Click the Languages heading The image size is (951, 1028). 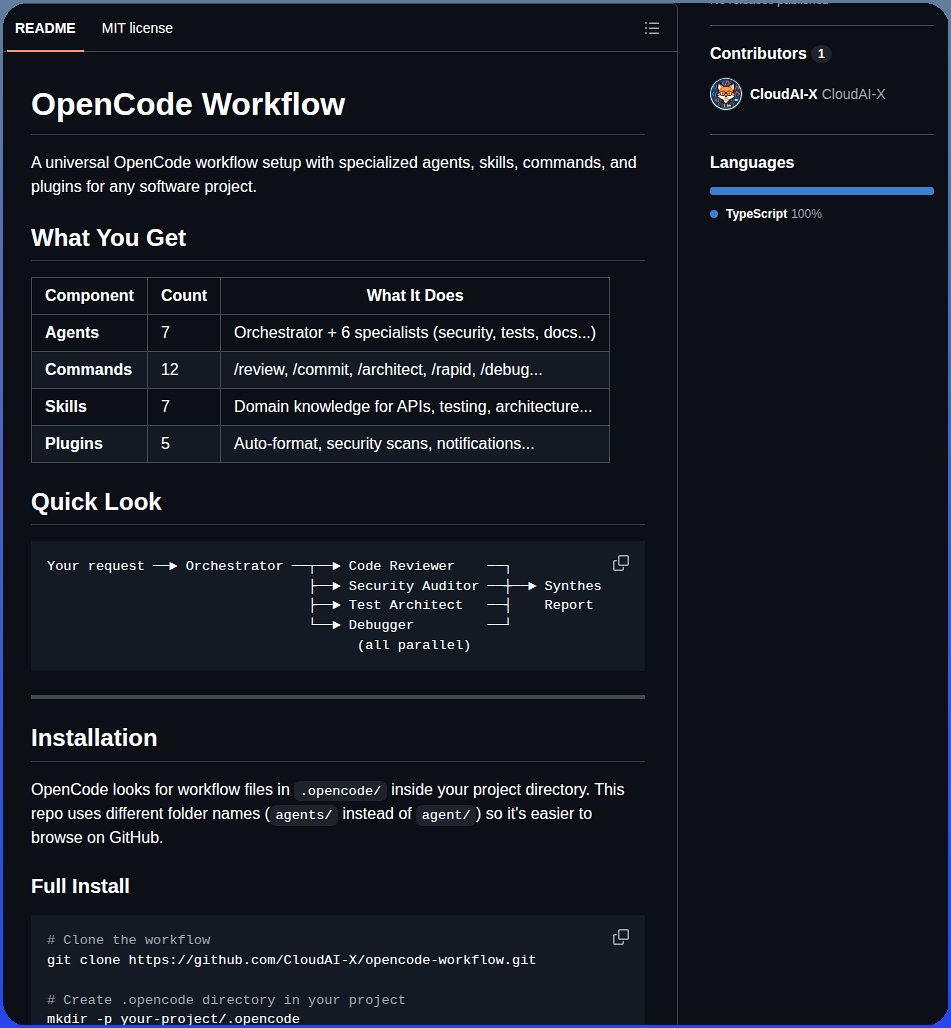[752, 163]
